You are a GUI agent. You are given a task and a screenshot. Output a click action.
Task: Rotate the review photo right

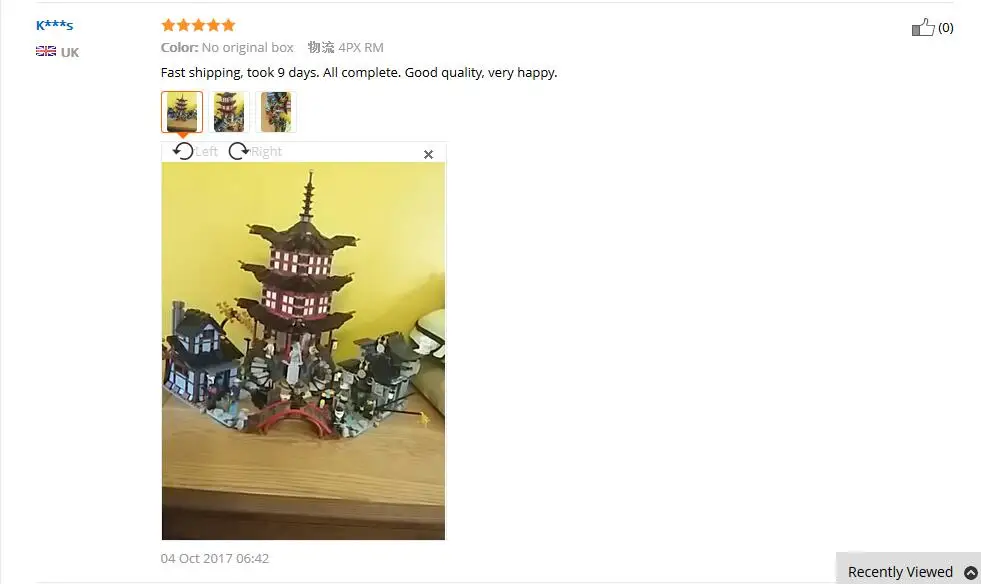coord(238,151)
